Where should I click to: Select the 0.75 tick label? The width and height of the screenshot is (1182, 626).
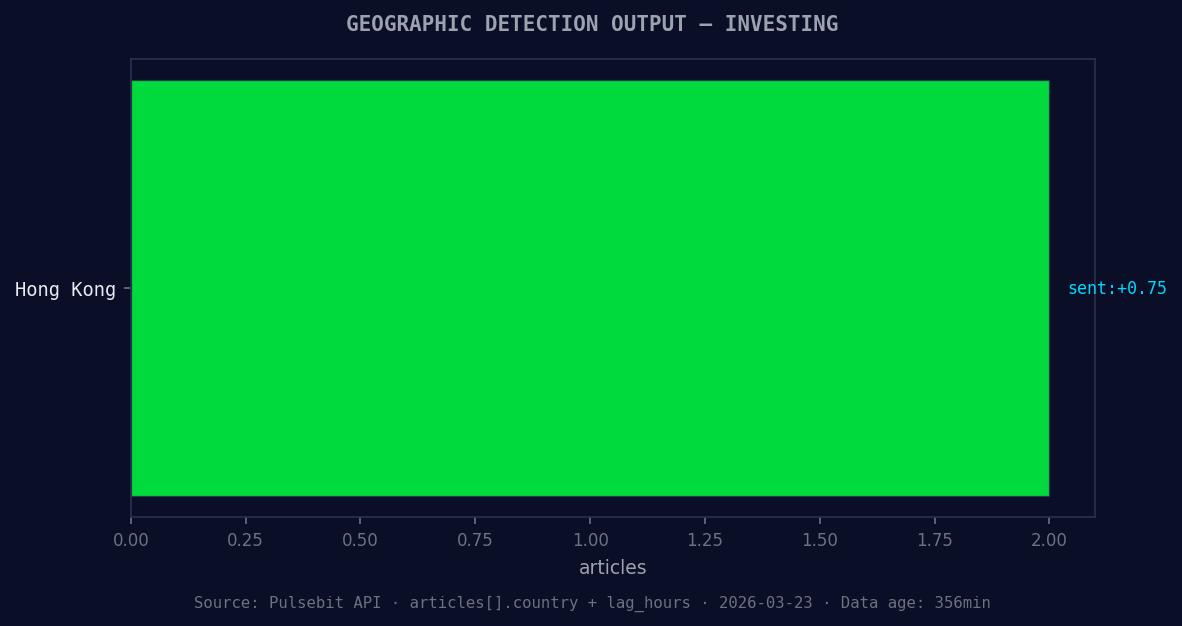(x=475, y=539)
